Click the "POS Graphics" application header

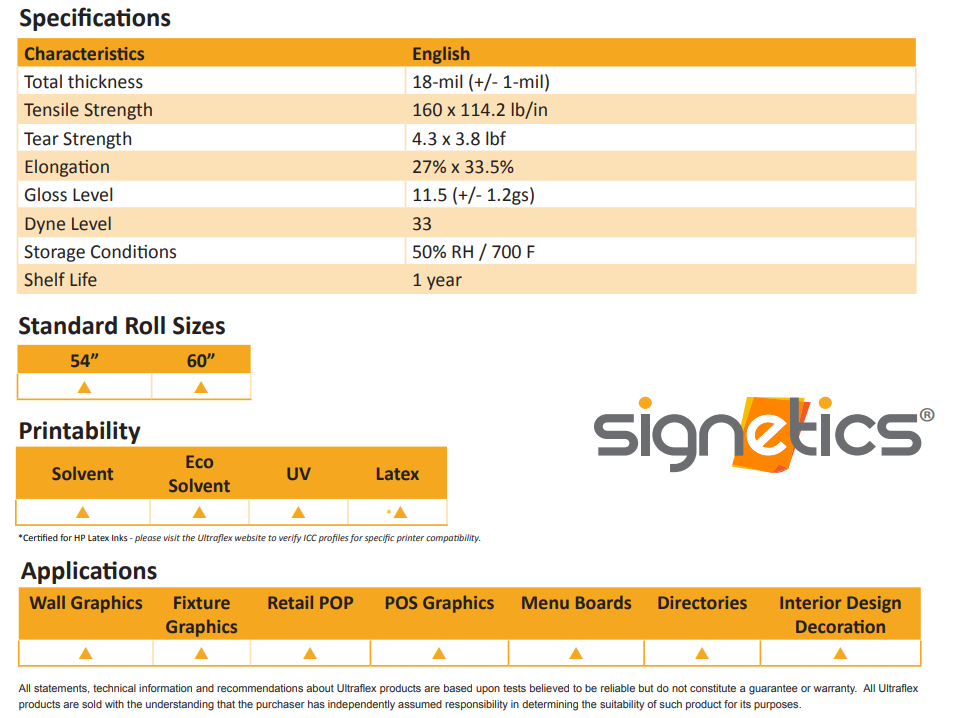point(439,603)
